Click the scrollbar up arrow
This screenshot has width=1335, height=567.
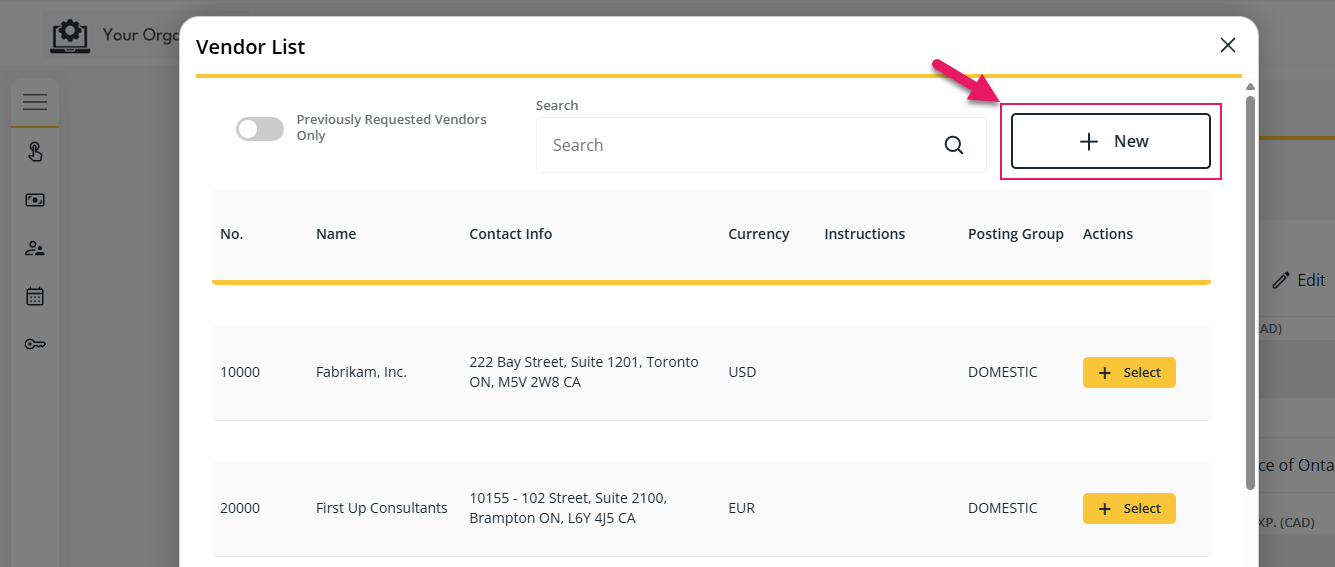tap(1250, 87)
